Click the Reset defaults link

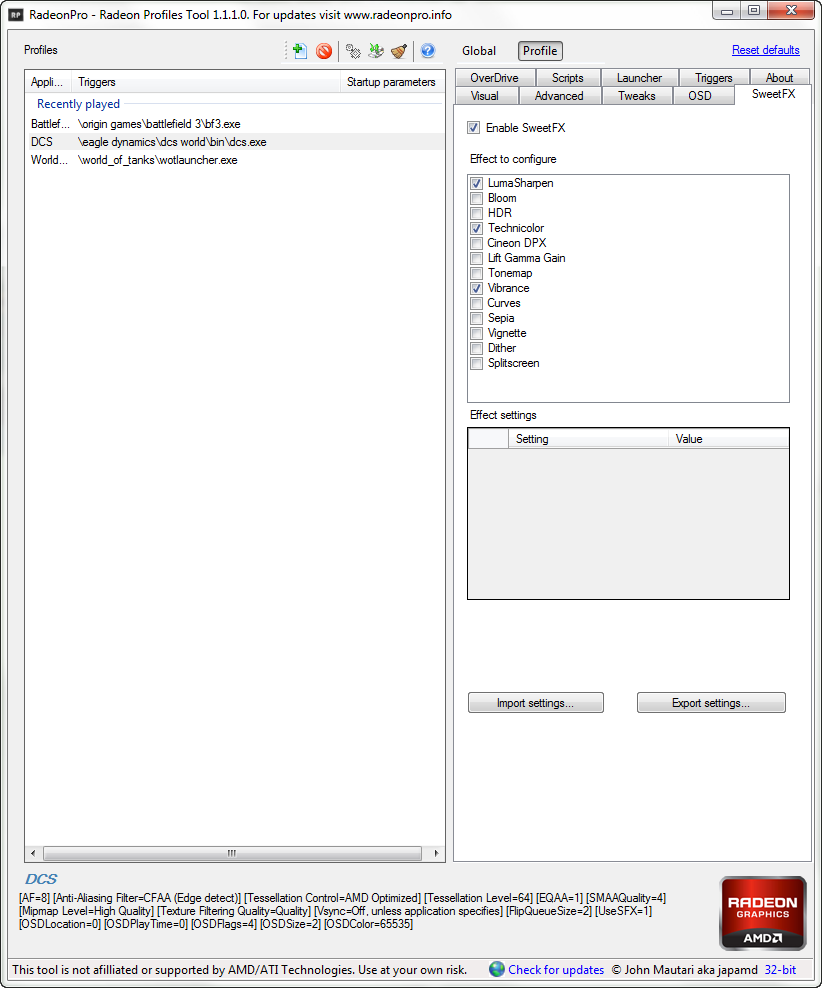[x=765, y=50]
